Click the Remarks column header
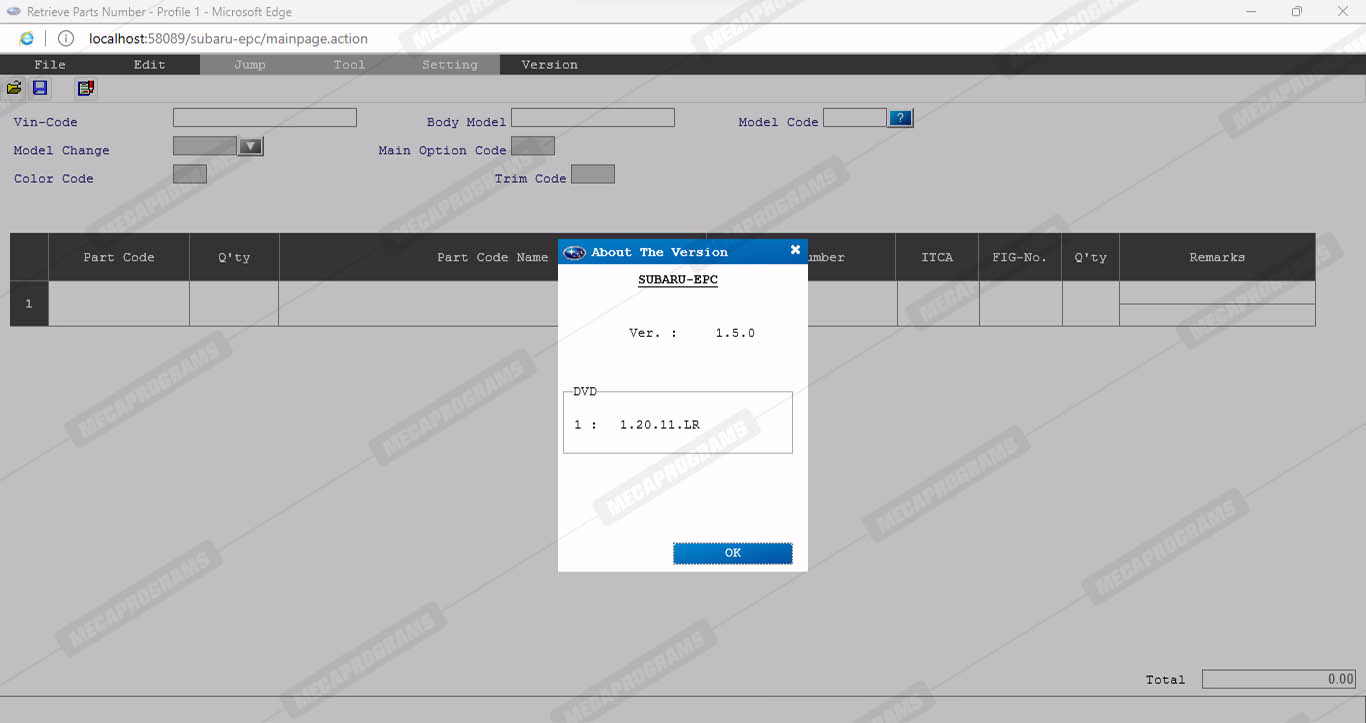 pos(1217,257)
